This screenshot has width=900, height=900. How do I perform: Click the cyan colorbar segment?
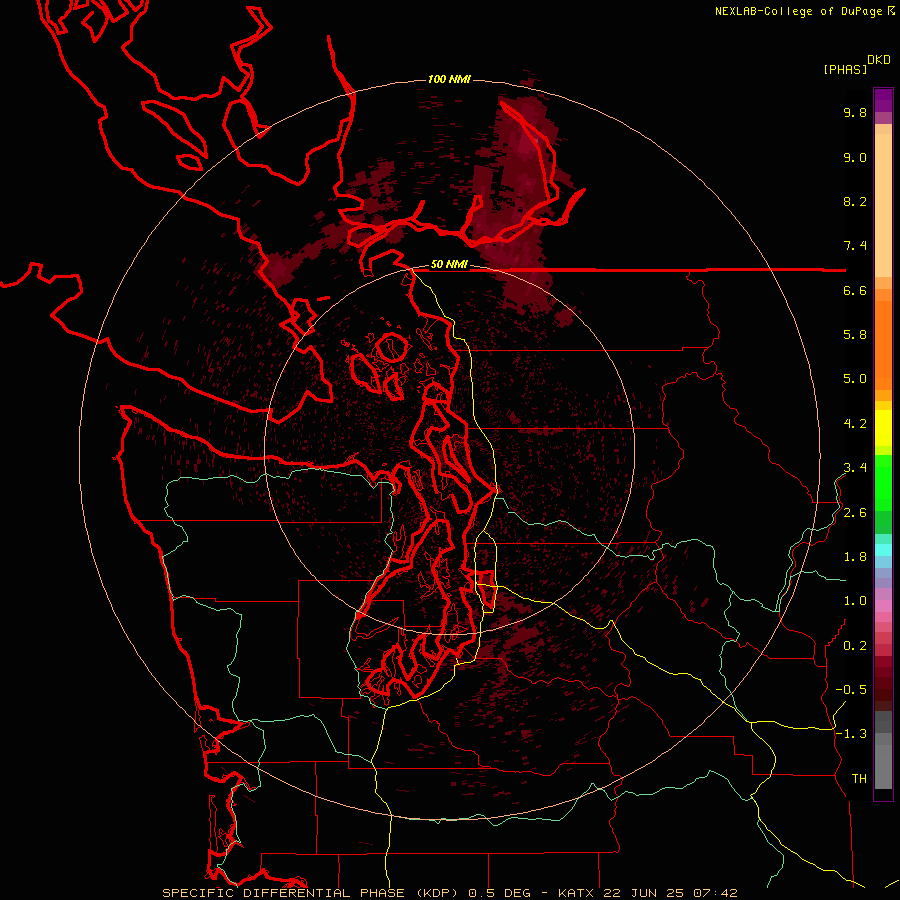coord(883,550)
